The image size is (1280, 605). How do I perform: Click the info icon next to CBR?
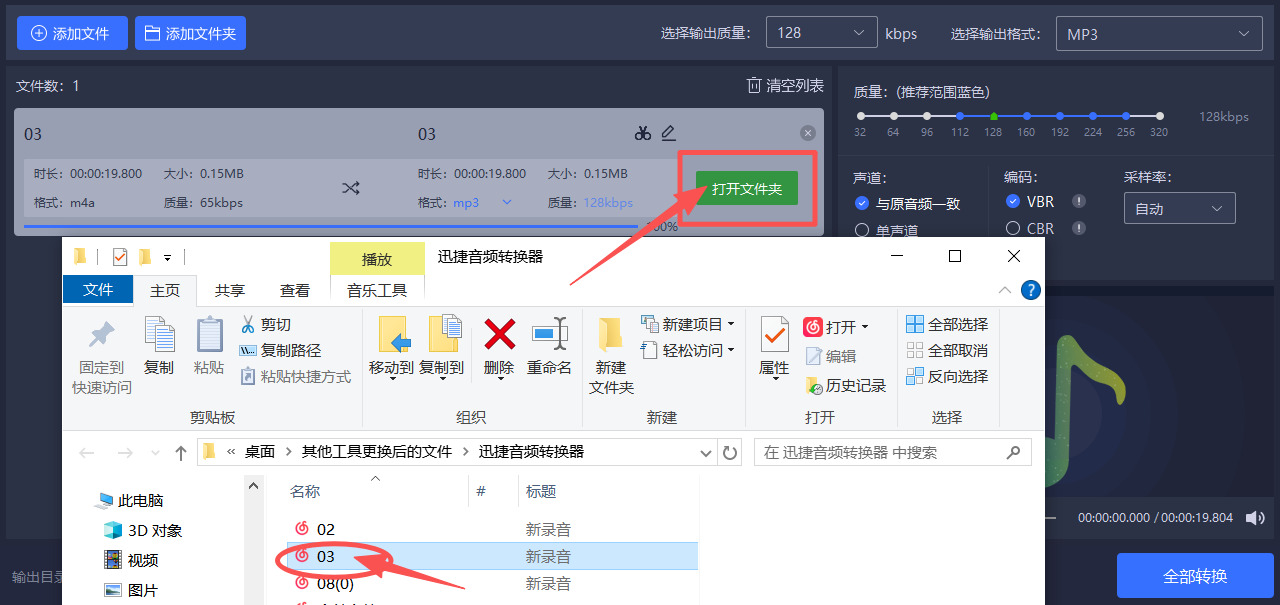(1079, 228)
